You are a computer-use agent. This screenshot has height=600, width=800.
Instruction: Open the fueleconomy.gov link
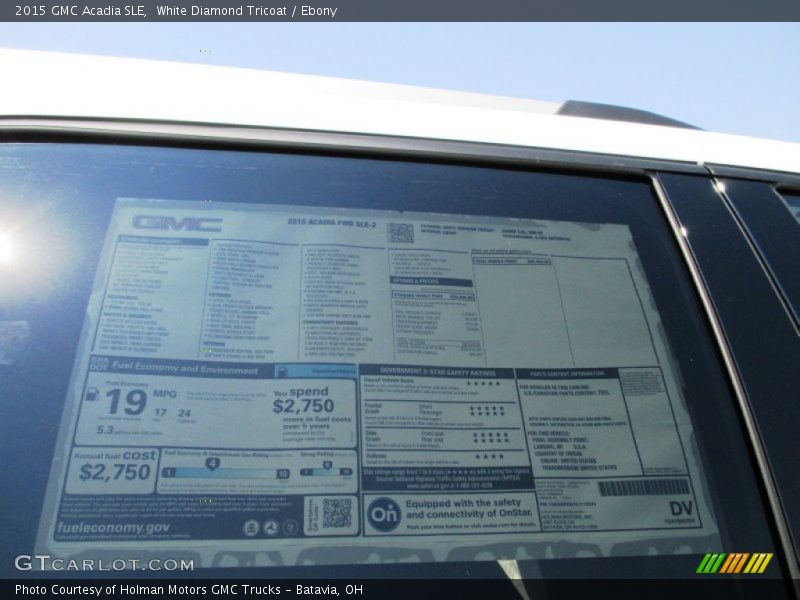[x=113, y=527]
